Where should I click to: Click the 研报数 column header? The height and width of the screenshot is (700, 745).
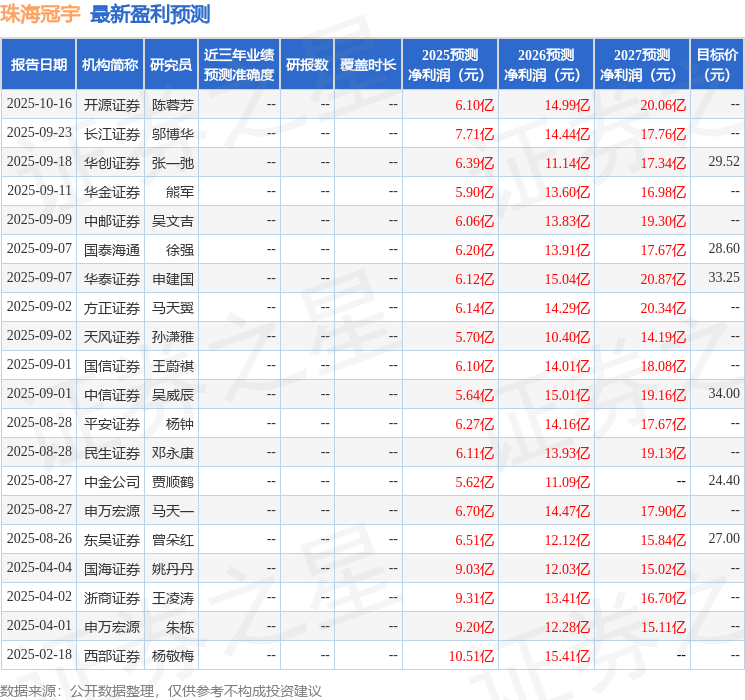(x=307, y=65)
